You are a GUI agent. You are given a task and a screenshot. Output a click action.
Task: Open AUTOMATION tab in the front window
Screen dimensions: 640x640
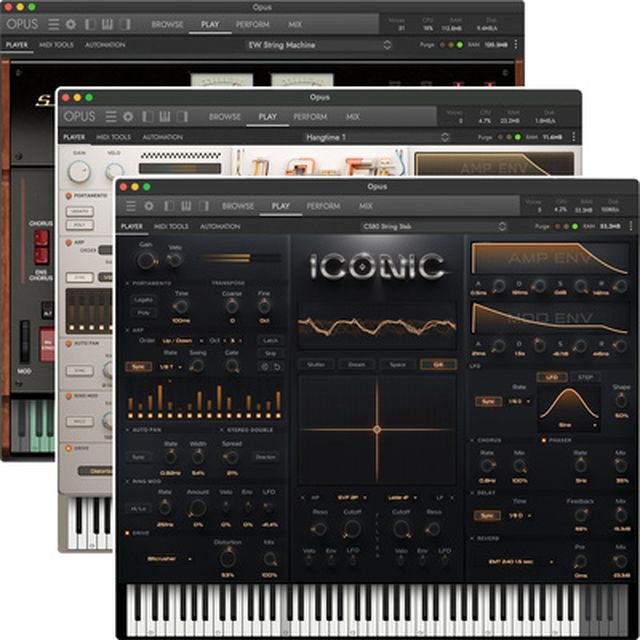point(220,227)
